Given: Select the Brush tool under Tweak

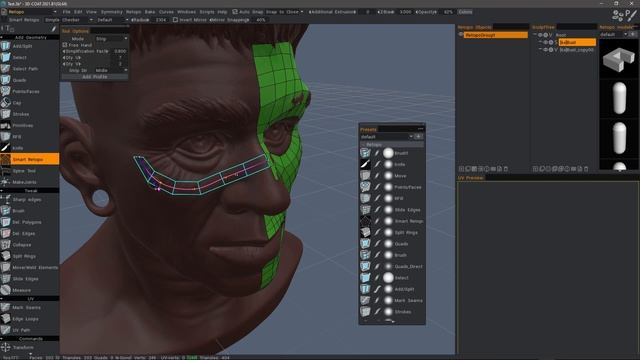Looking at the screenshot, I should (x=29, y=211).
